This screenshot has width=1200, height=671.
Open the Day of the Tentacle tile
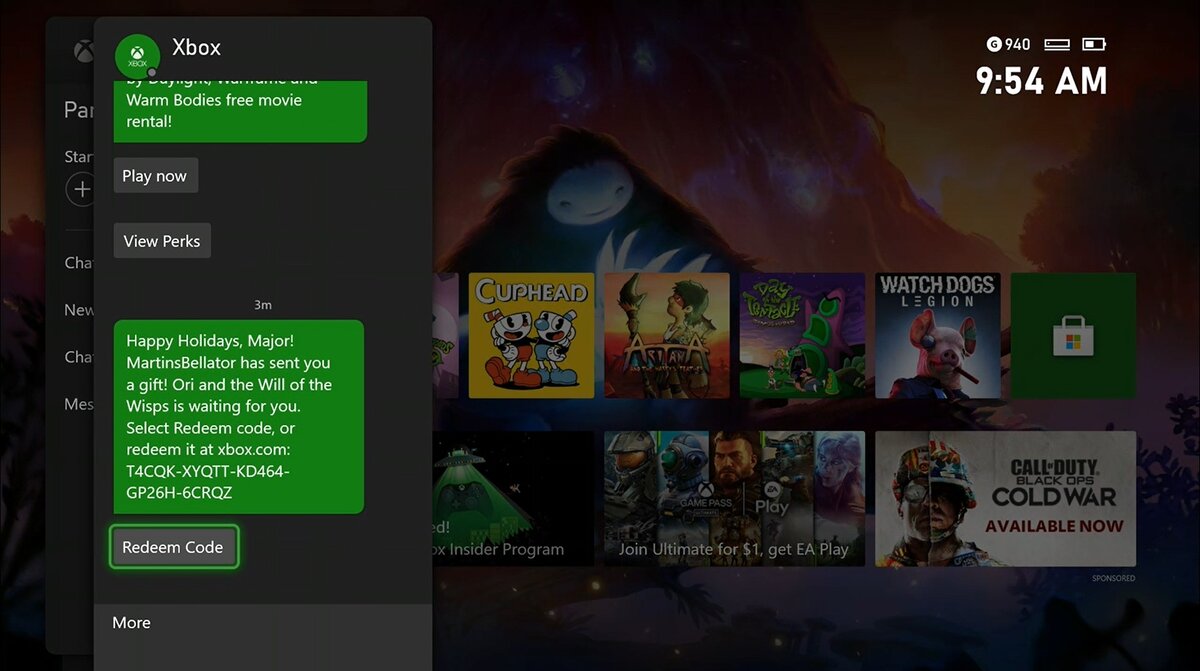coord(802,335)
